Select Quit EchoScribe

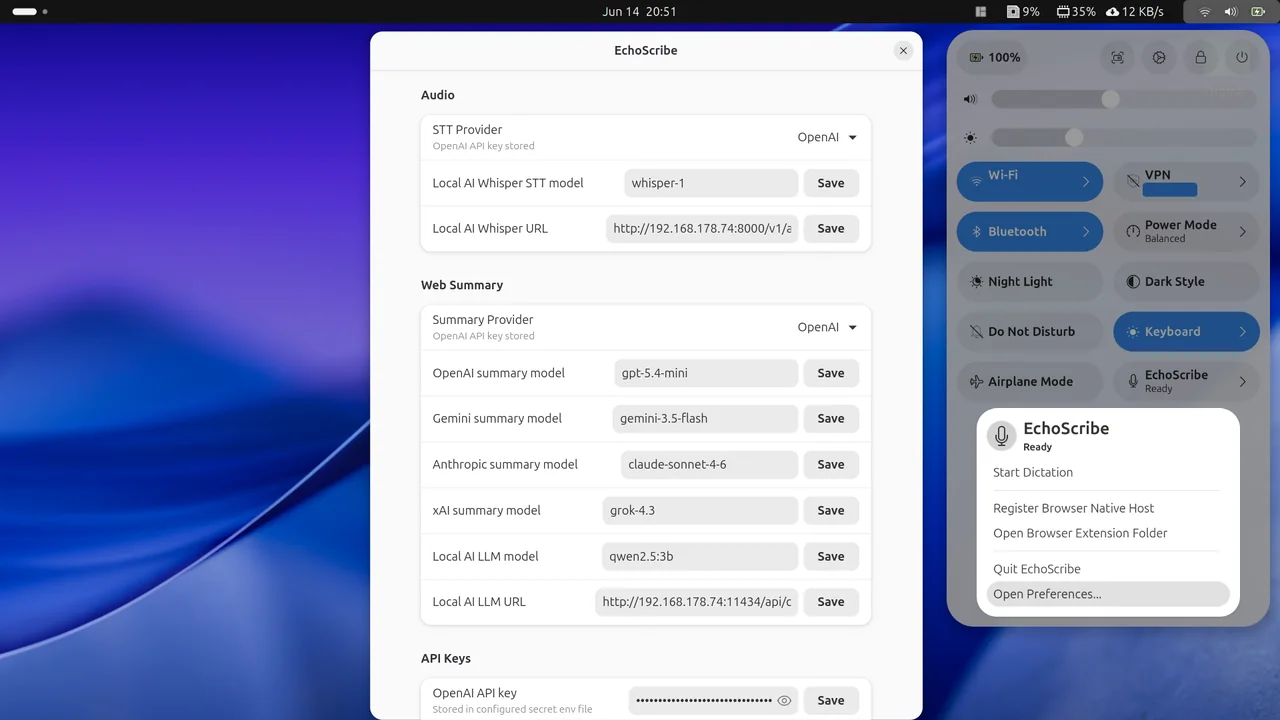[x=1108, y=569]
